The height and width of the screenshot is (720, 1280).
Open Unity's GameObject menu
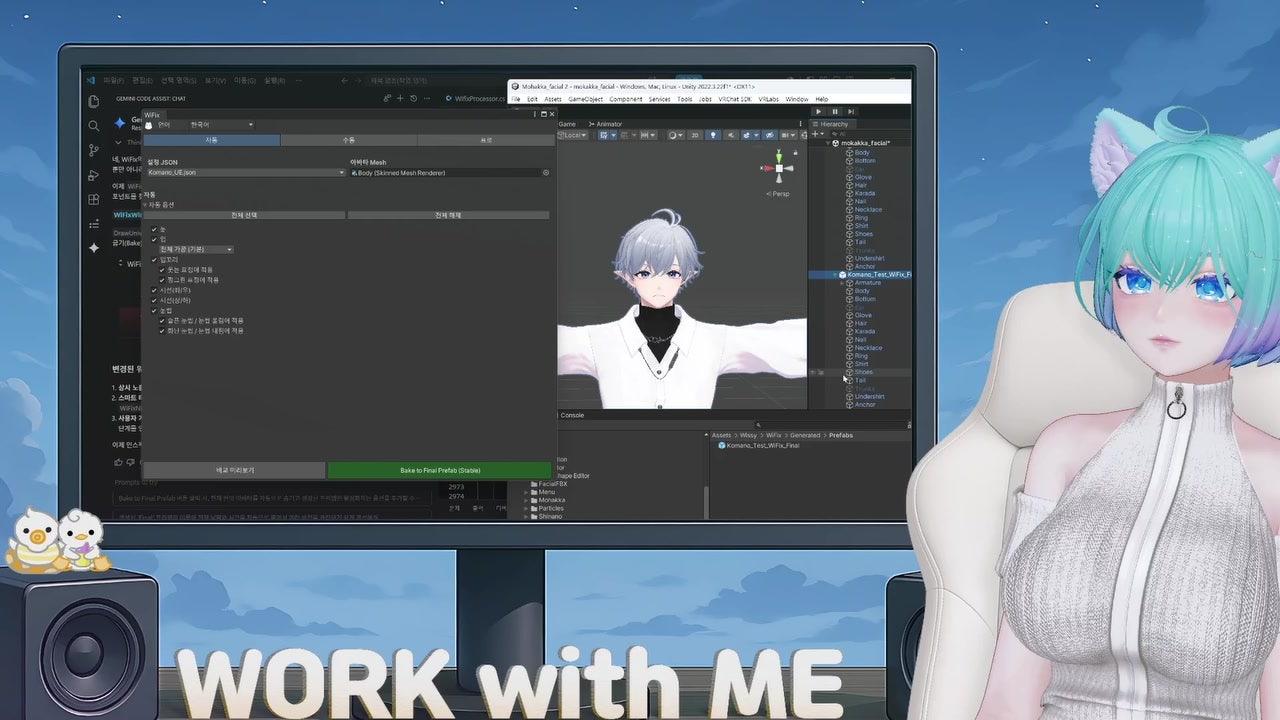586,99
